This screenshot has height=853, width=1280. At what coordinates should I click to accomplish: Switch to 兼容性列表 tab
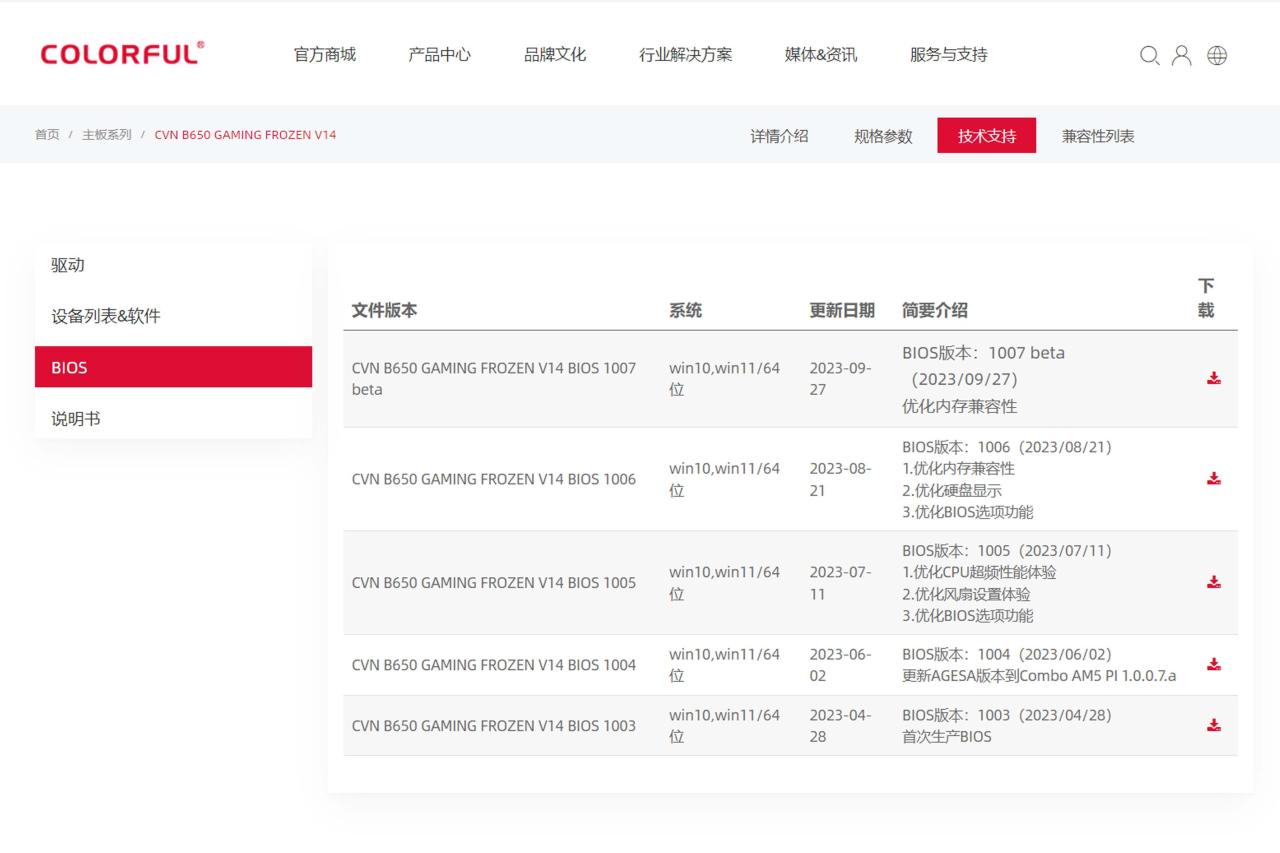pyautogui.click(x=1098, y=136)
